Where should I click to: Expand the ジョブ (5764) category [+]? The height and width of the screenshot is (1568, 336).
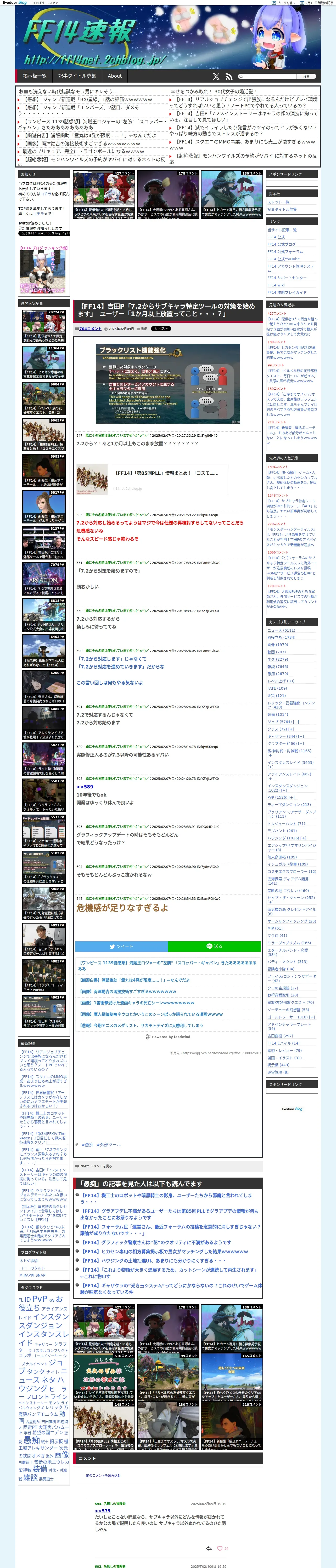click(297, 721)
